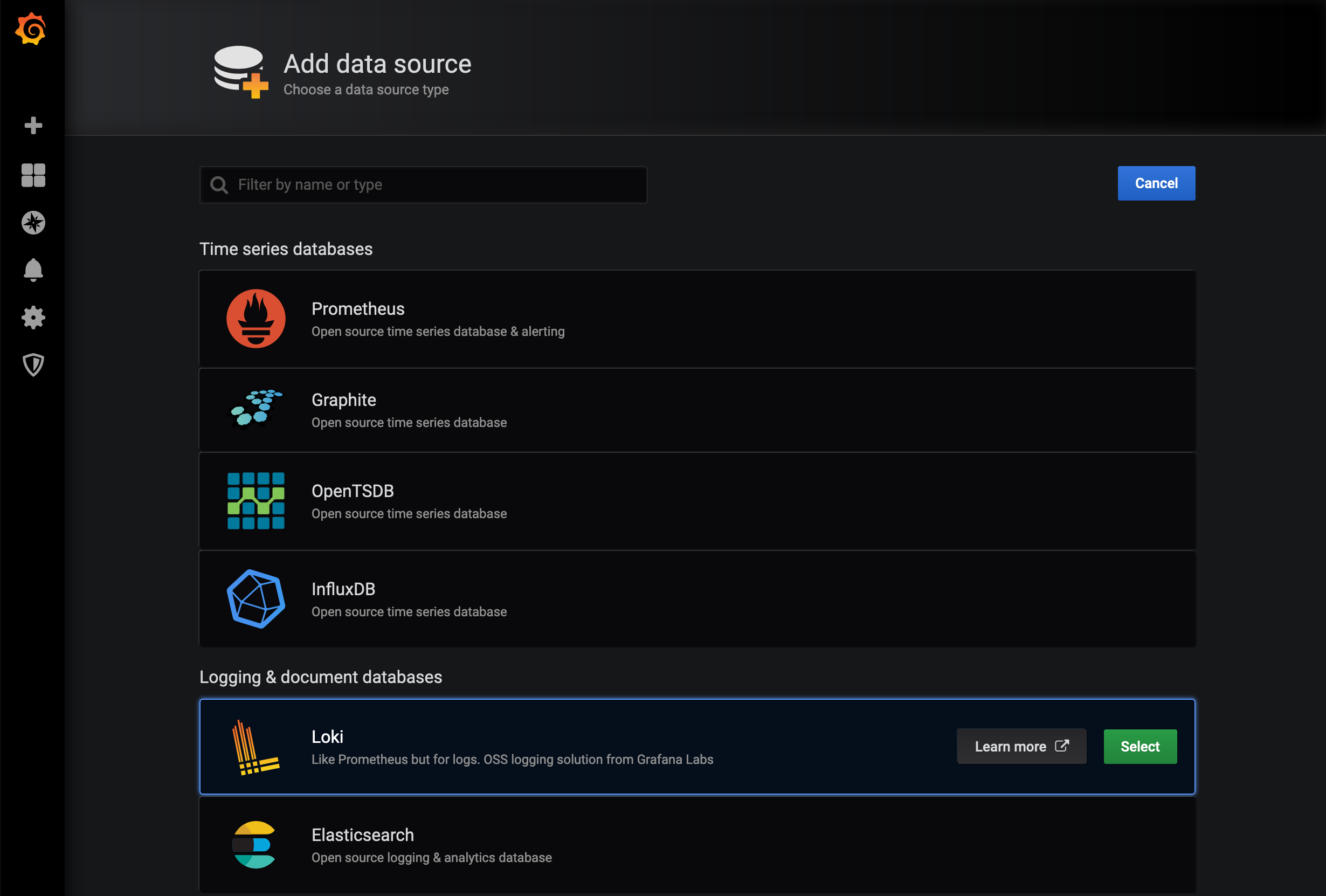
Task: Click the Graphite logo icon
Action: 255,409
